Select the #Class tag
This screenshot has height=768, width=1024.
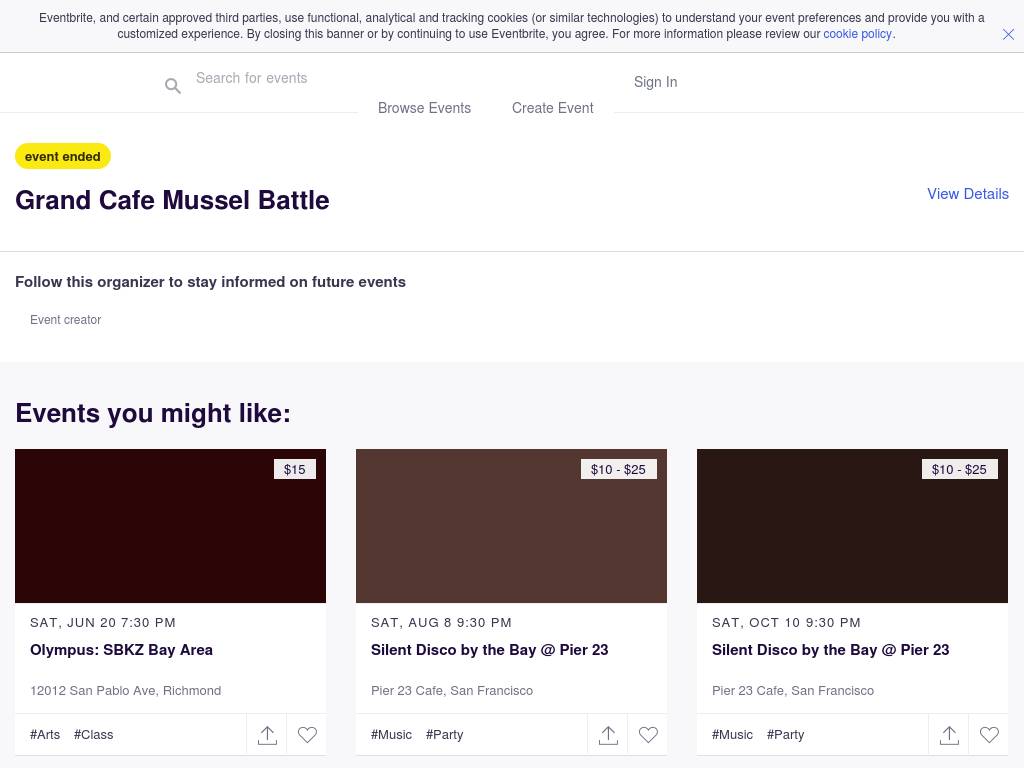93,734
